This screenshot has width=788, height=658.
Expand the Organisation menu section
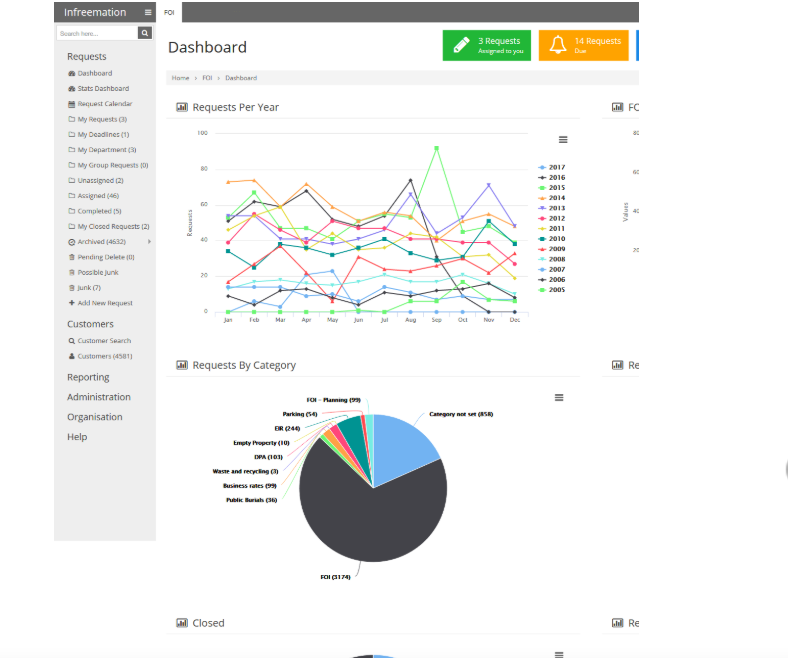coord(95,417)
